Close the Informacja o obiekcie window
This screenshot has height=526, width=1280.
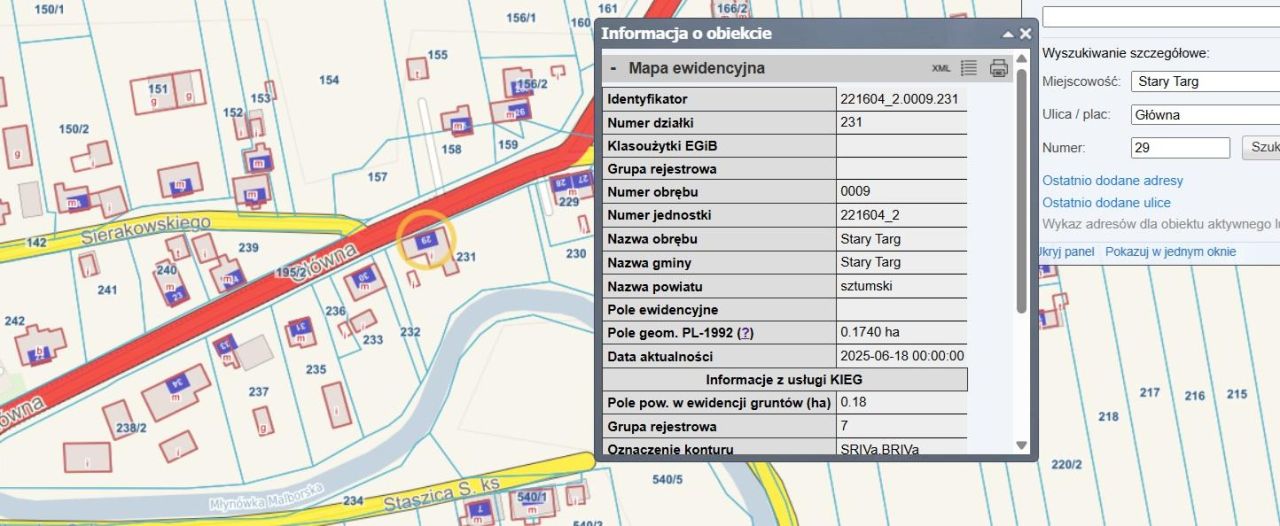(x=1025, y=34)
